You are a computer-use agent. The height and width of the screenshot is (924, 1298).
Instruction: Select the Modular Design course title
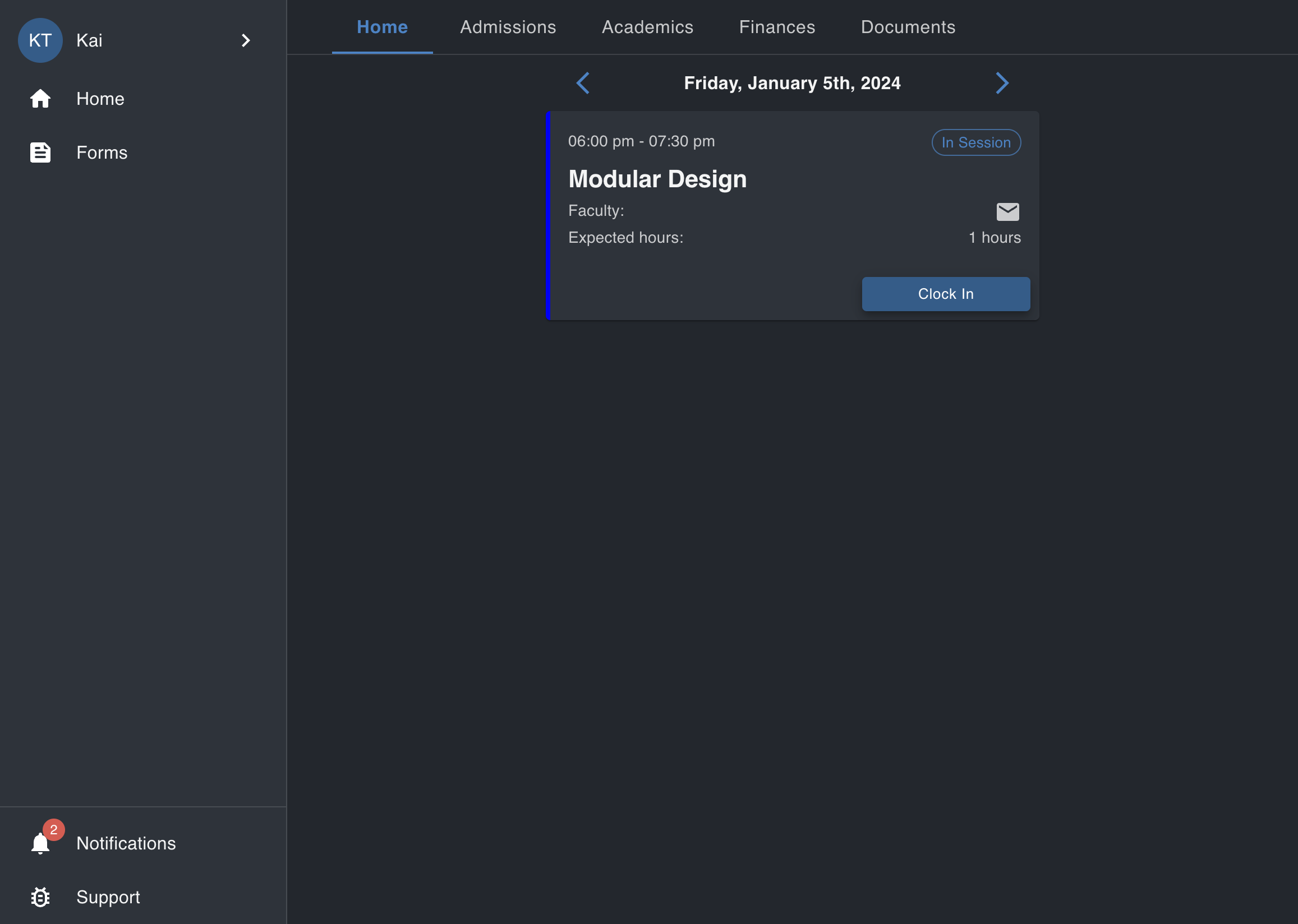click(x=657, y=179)
